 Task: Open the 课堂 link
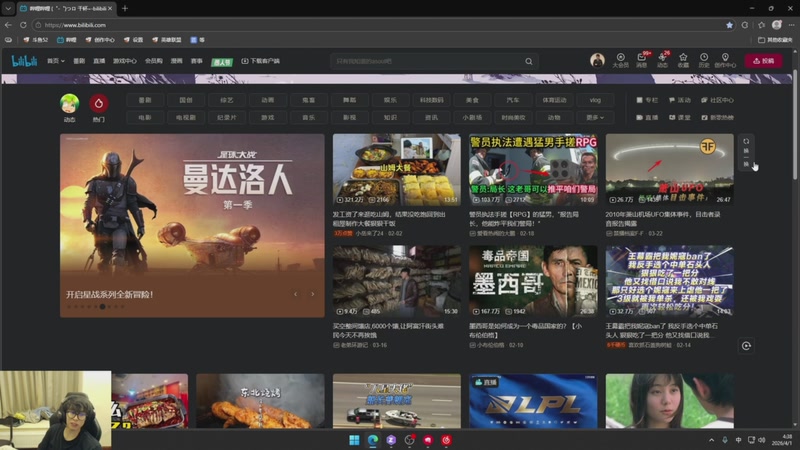coord(679,117)
